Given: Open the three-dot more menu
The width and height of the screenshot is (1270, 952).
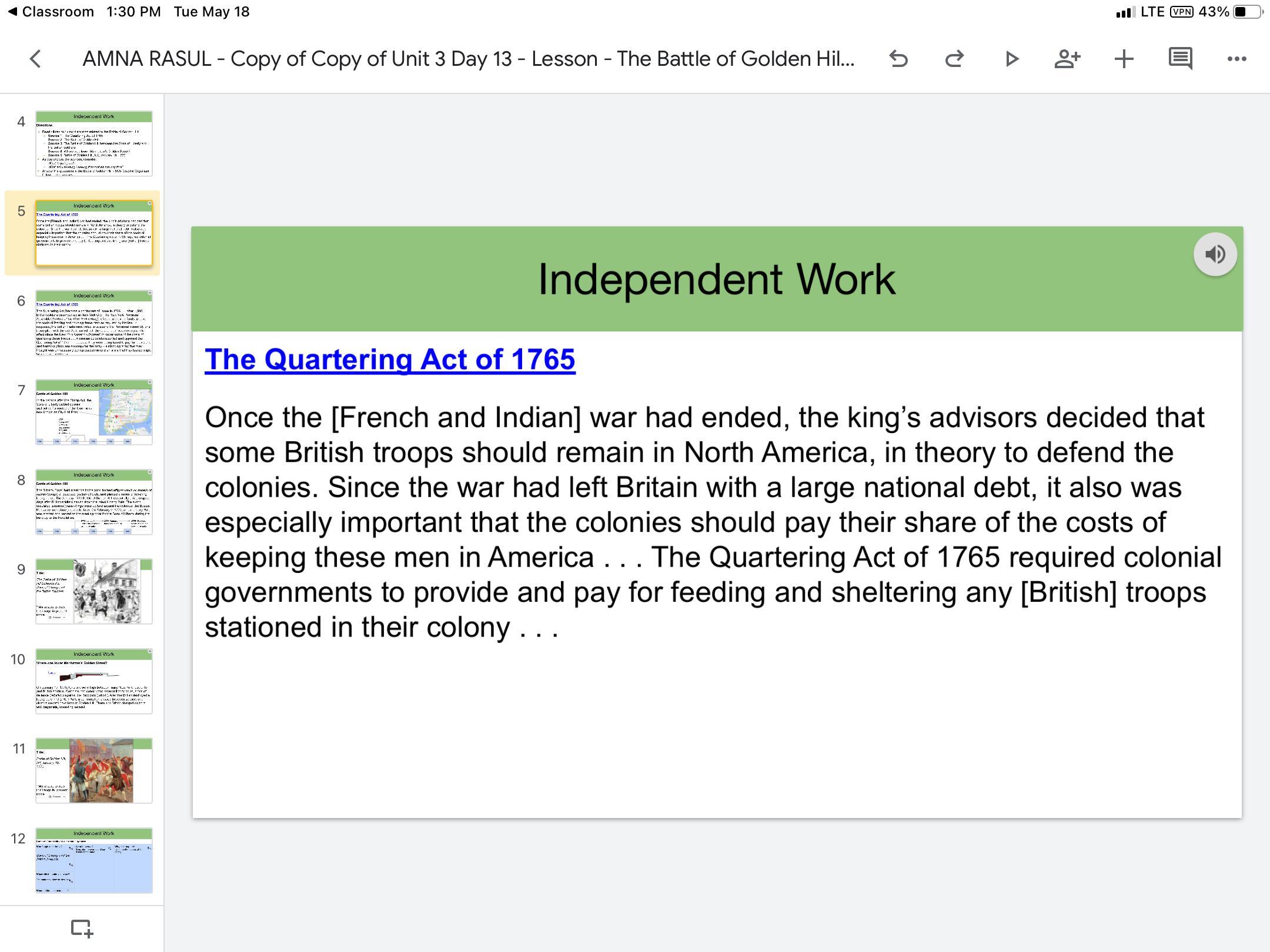Looking at the screenshot, I should 1236,59.
